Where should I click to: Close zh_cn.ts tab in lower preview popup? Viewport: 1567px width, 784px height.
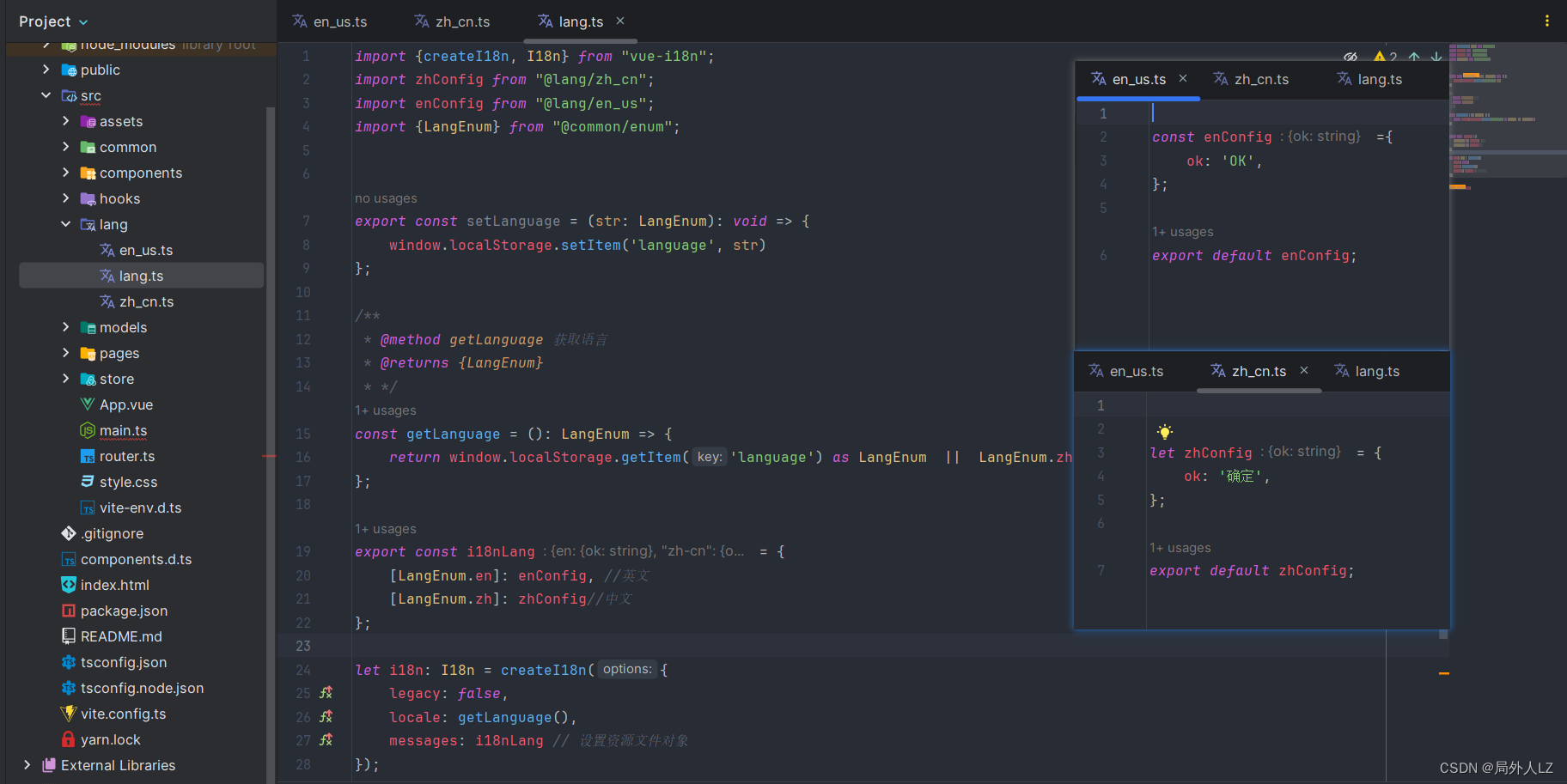pyautogui.click(x=1304, y=370)
